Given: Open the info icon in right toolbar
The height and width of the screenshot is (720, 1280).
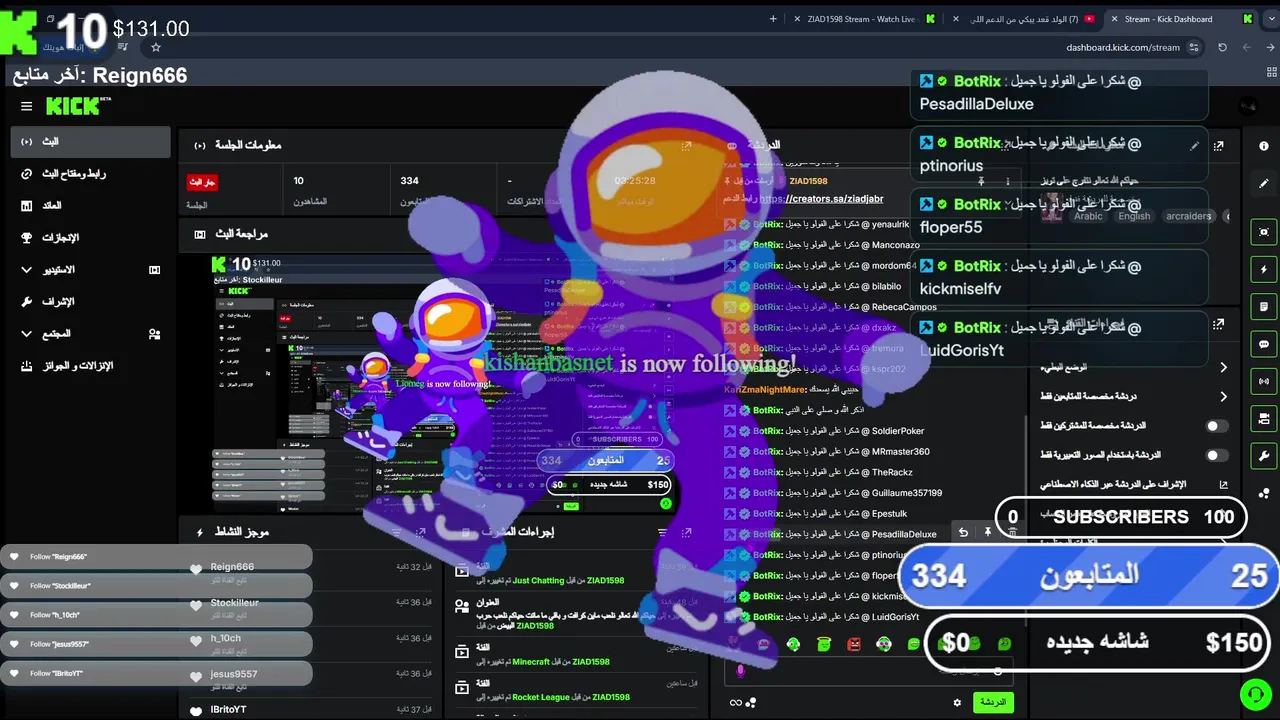Looking at the screenshot, I should [1264, 146].
